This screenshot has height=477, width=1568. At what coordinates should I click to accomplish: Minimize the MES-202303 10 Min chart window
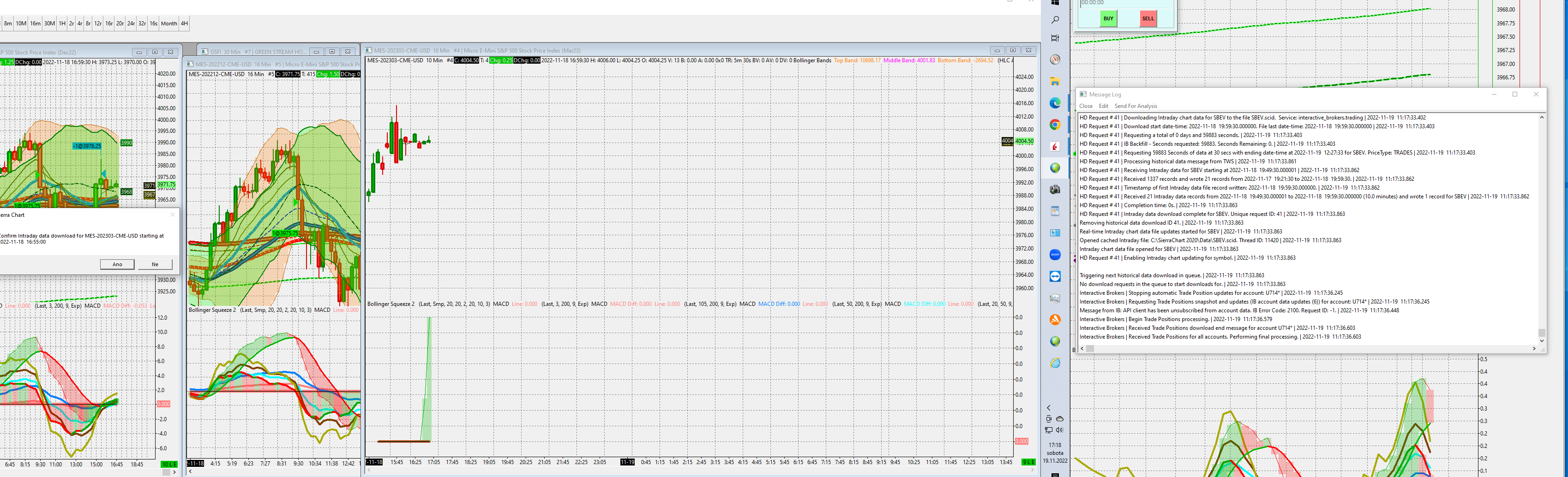pyautogui.click(x=997, y=50)
